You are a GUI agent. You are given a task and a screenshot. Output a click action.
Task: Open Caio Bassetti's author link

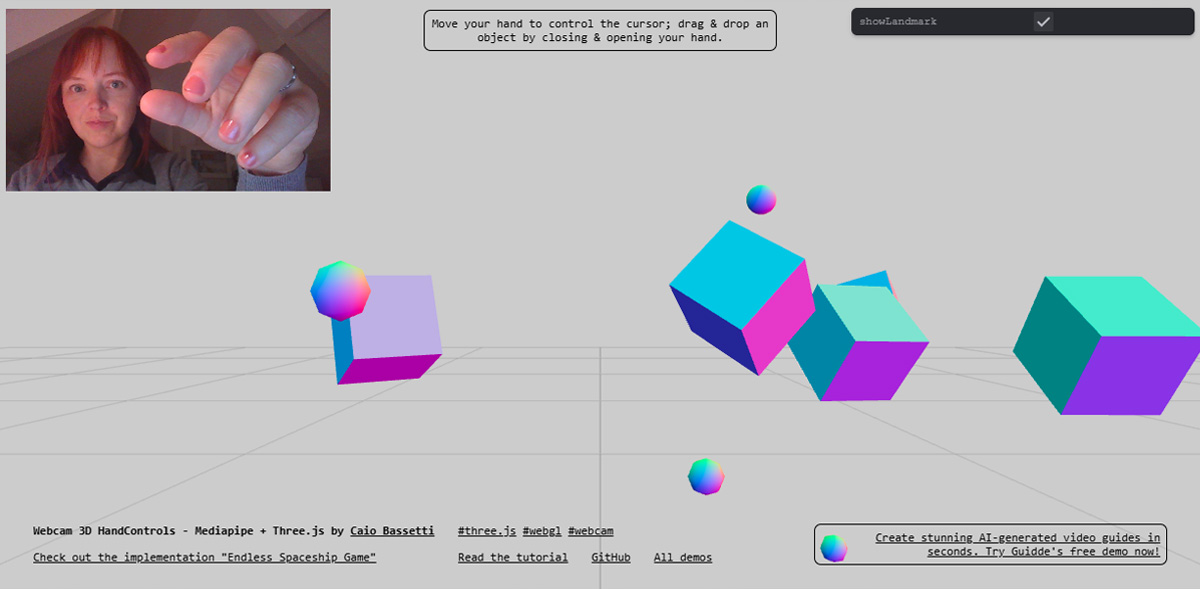tap(392, 531)
